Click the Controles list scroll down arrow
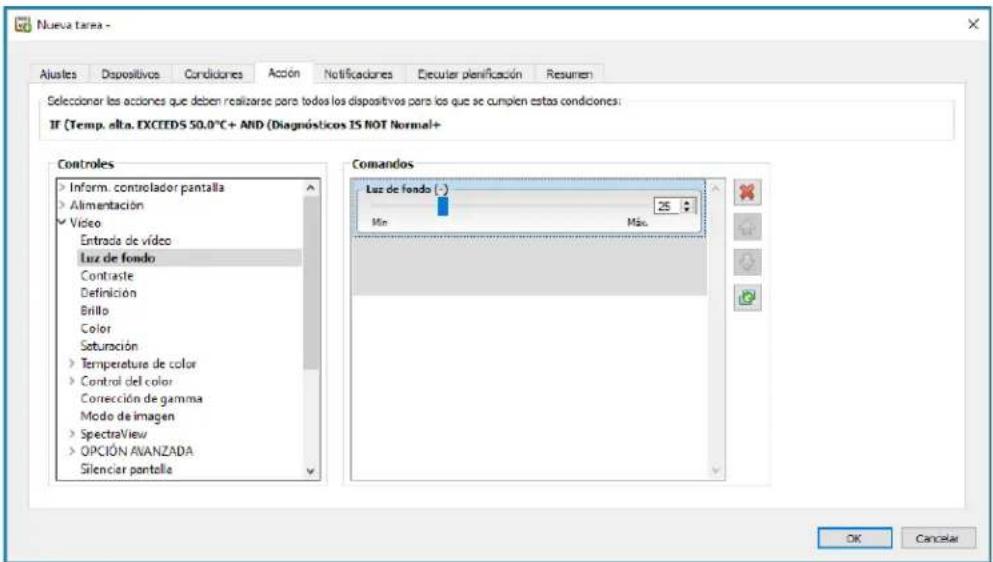 (x=310, y=471)
